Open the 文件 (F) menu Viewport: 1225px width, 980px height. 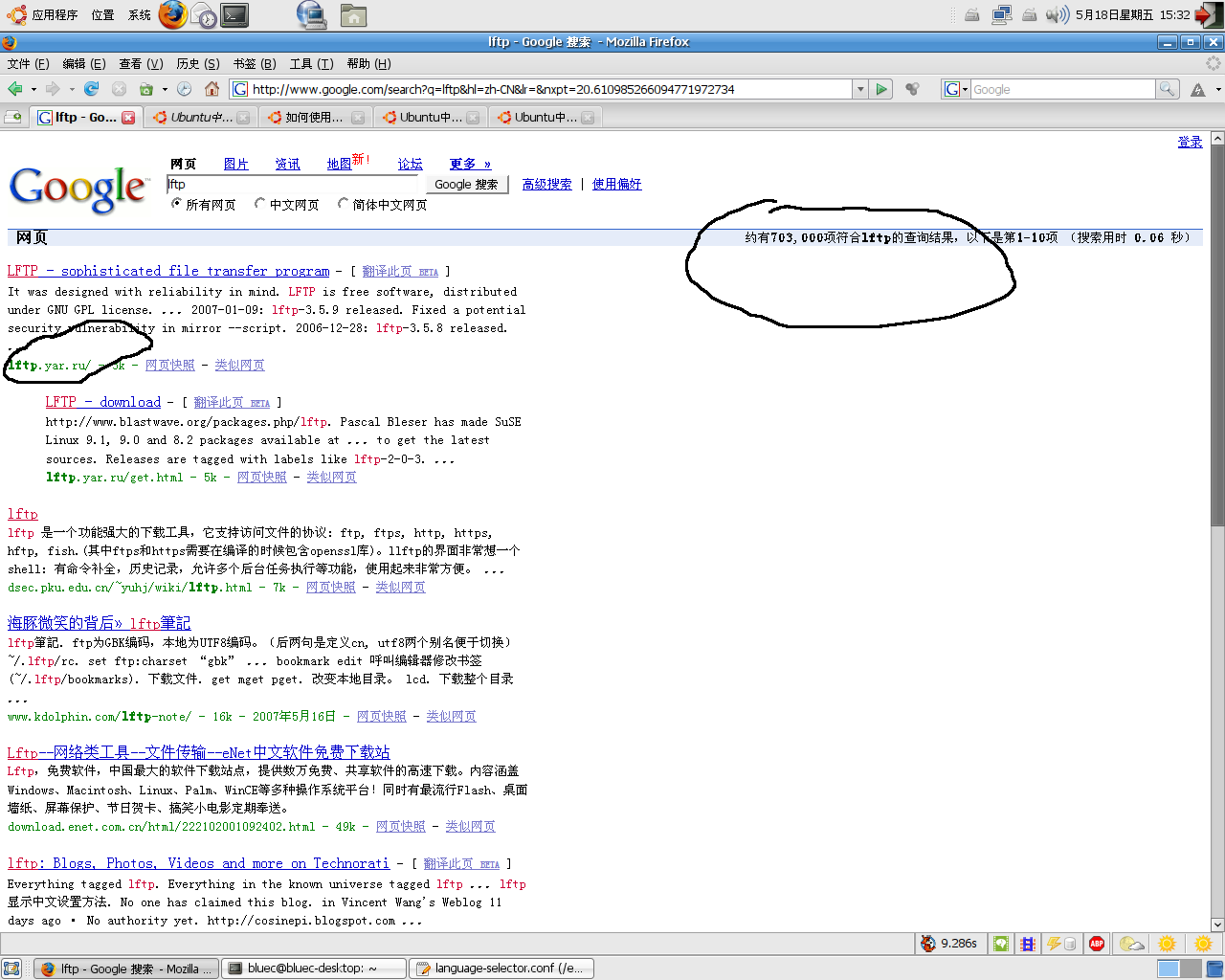click(29, 64)
